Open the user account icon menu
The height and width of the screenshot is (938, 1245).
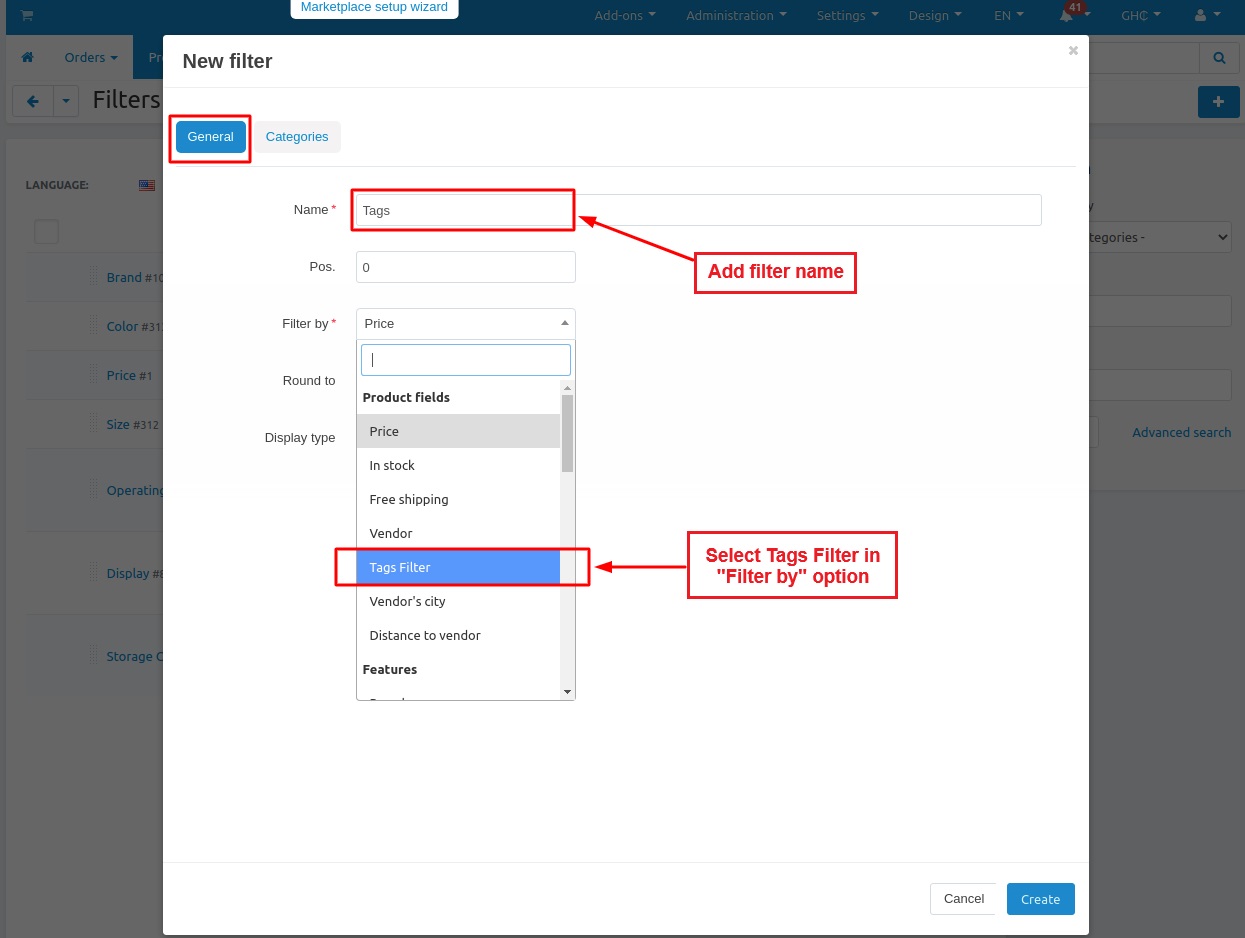[1200, 16]
